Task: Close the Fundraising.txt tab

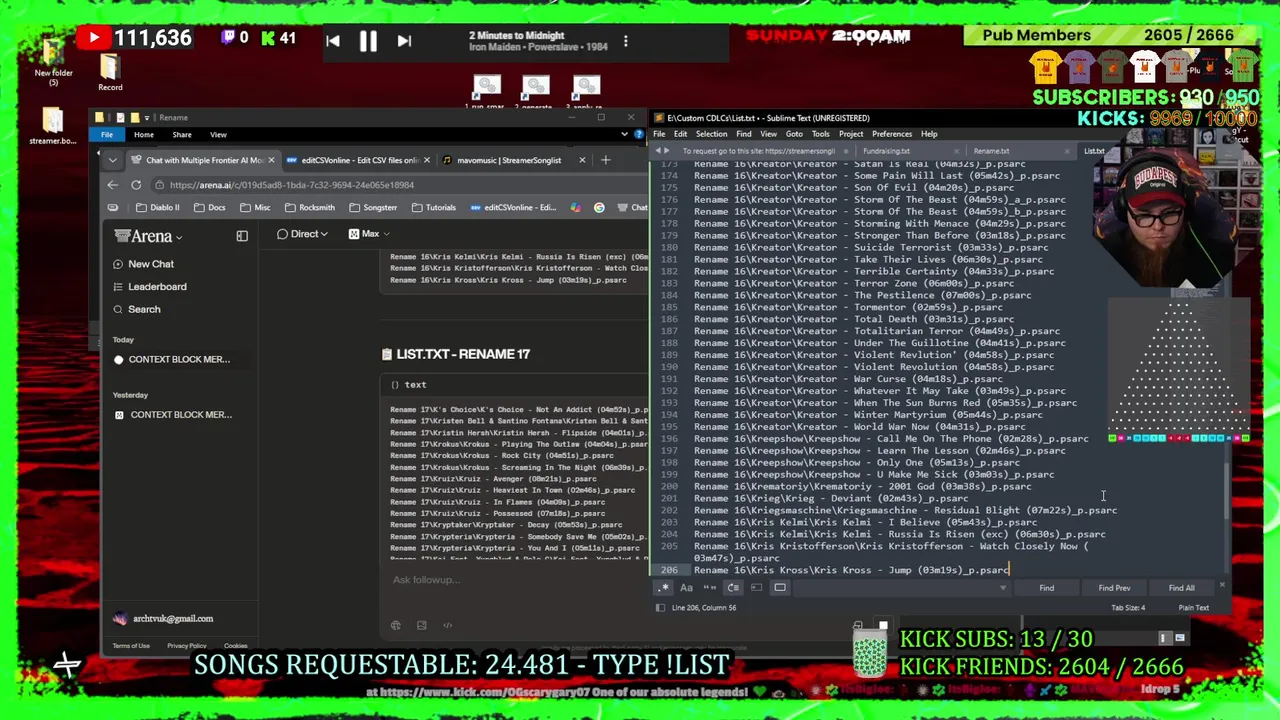Action: (956, 151)
